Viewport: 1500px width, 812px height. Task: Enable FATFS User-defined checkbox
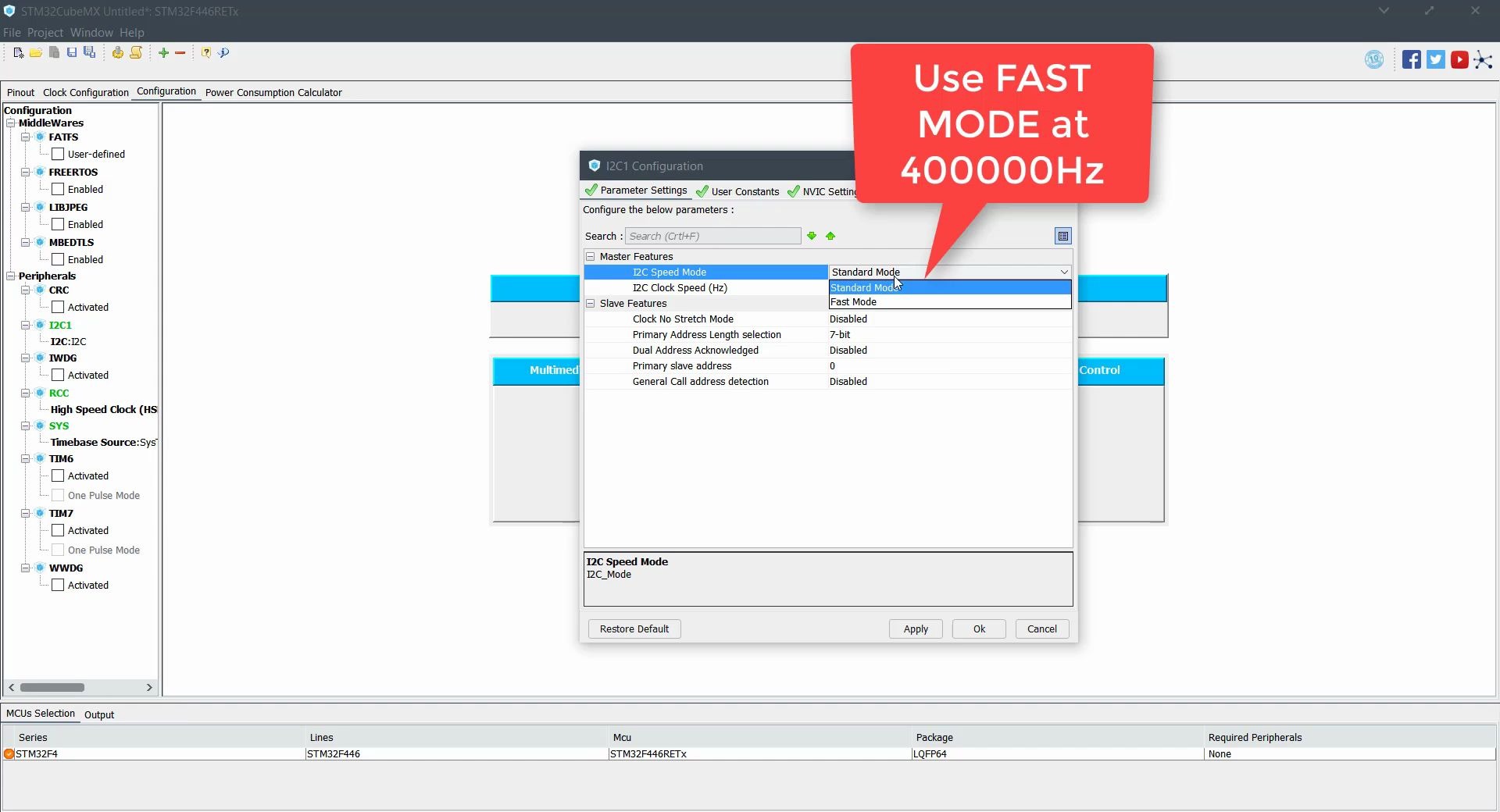(x=58, y=154)
